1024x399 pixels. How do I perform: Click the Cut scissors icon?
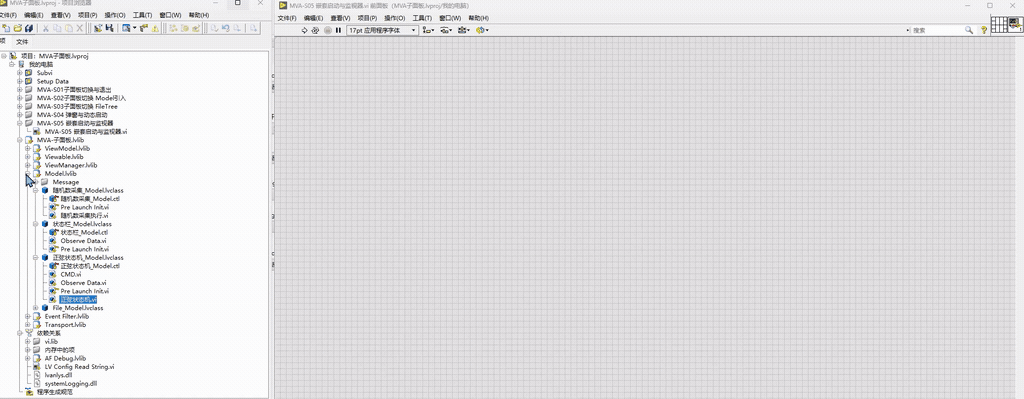[x=45, y=28]
